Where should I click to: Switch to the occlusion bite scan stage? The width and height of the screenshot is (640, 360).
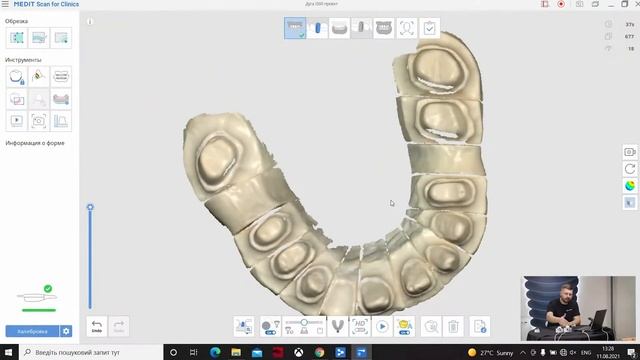point(384,28)
